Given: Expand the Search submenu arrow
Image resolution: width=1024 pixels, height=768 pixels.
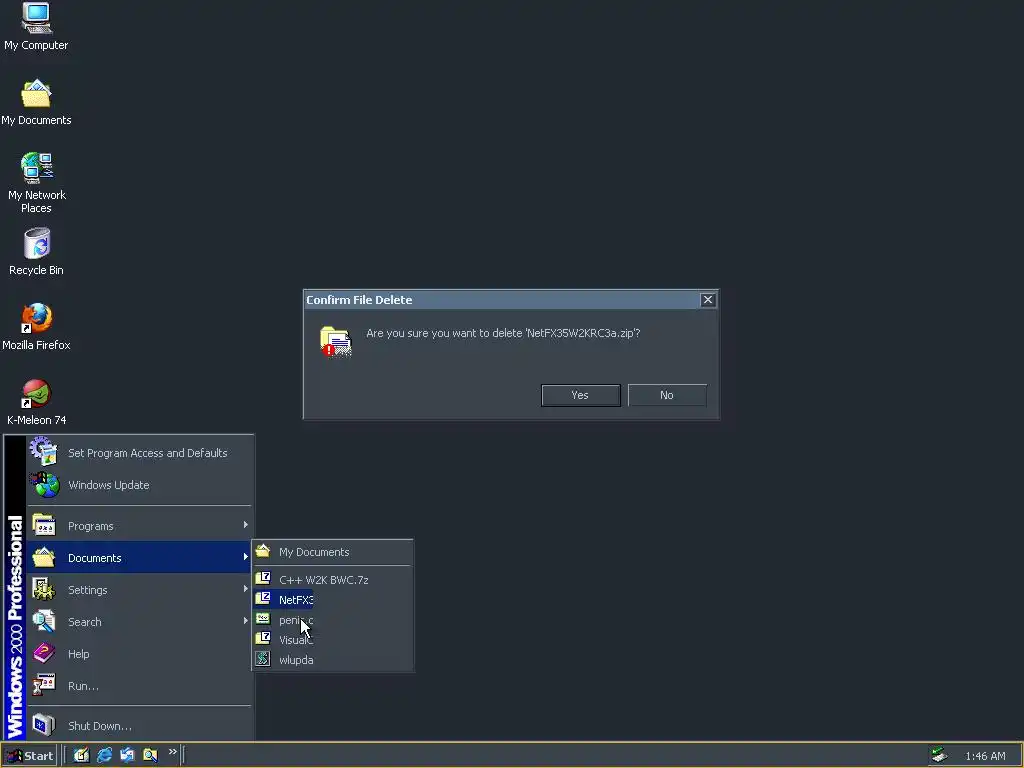Looking at the screenshot, I should pos(245,621).
